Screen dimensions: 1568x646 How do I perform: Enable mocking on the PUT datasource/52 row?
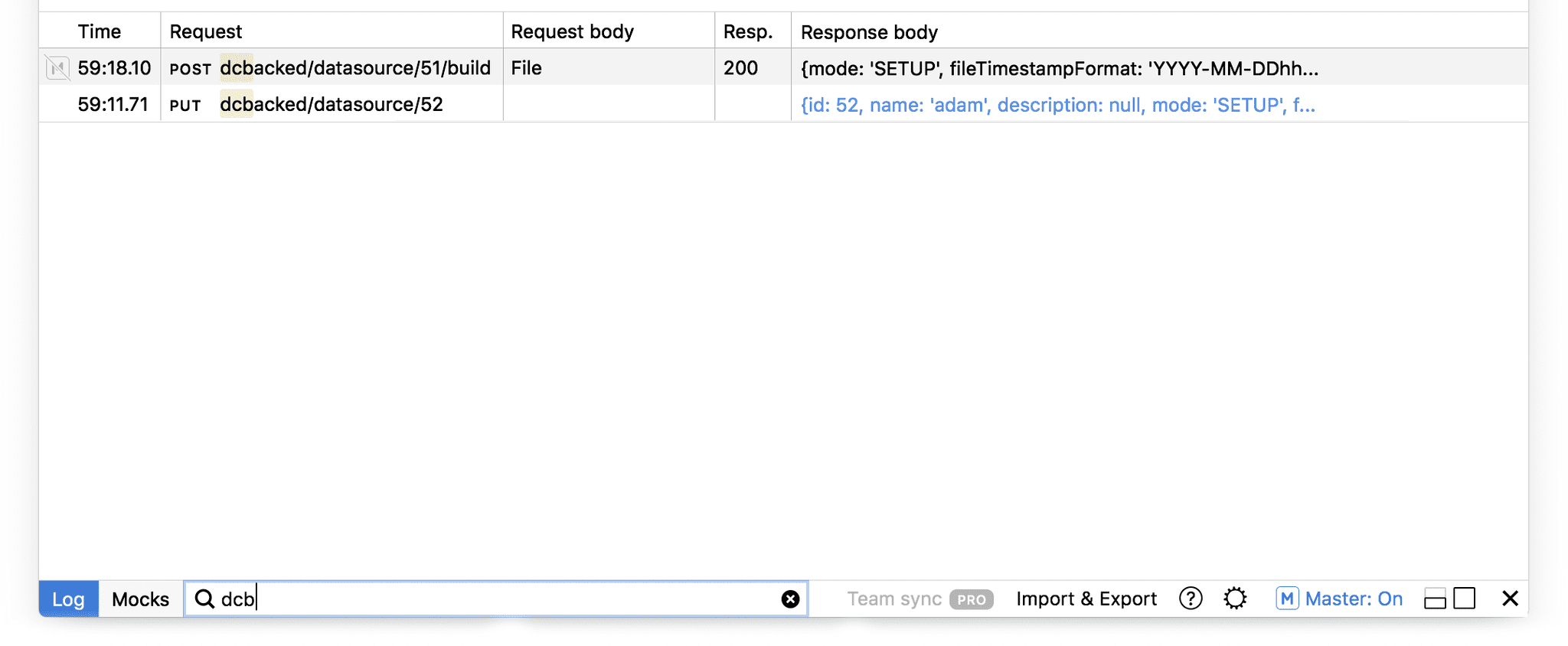click(x=57, y=104)
